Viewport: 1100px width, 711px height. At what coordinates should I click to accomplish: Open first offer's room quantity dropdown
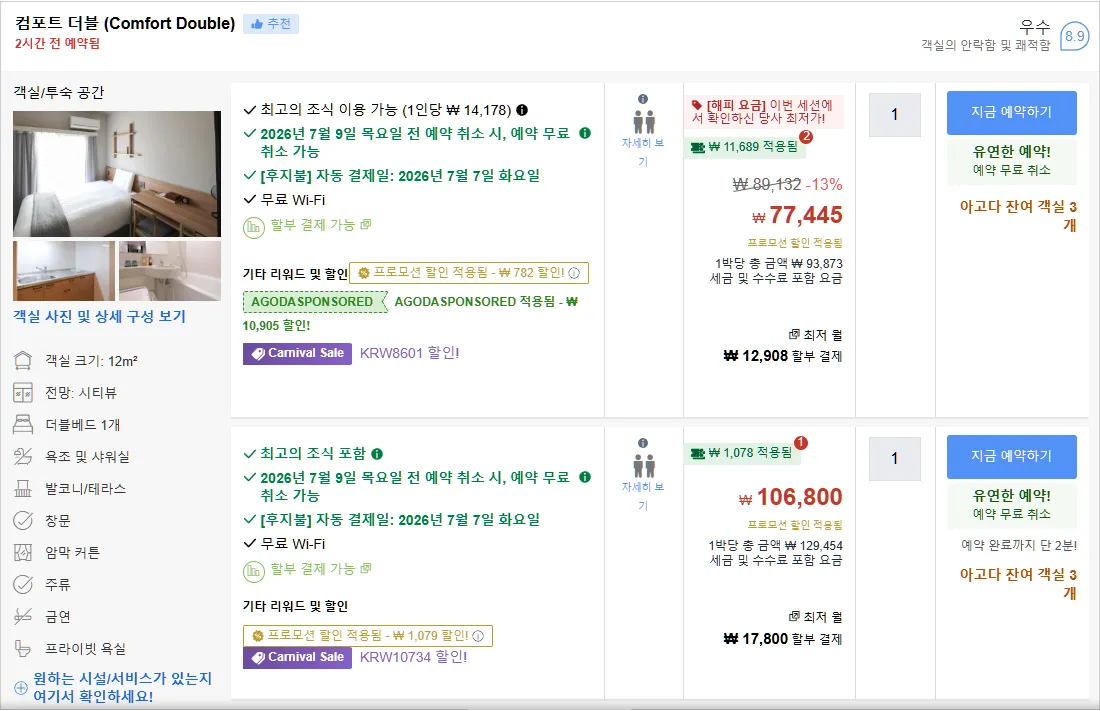pyautogui.click(x=894, y=114)
